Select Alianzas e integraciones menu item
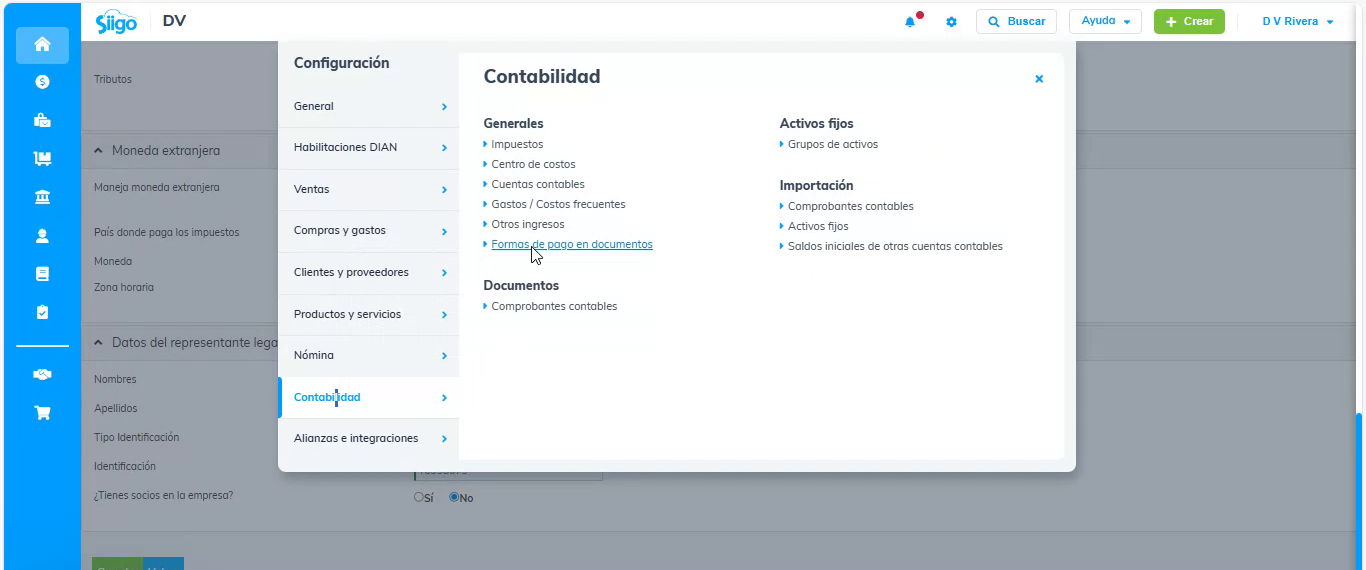Image resolution: width=1366 pixels, height=570 pixels. coord(368,439)
